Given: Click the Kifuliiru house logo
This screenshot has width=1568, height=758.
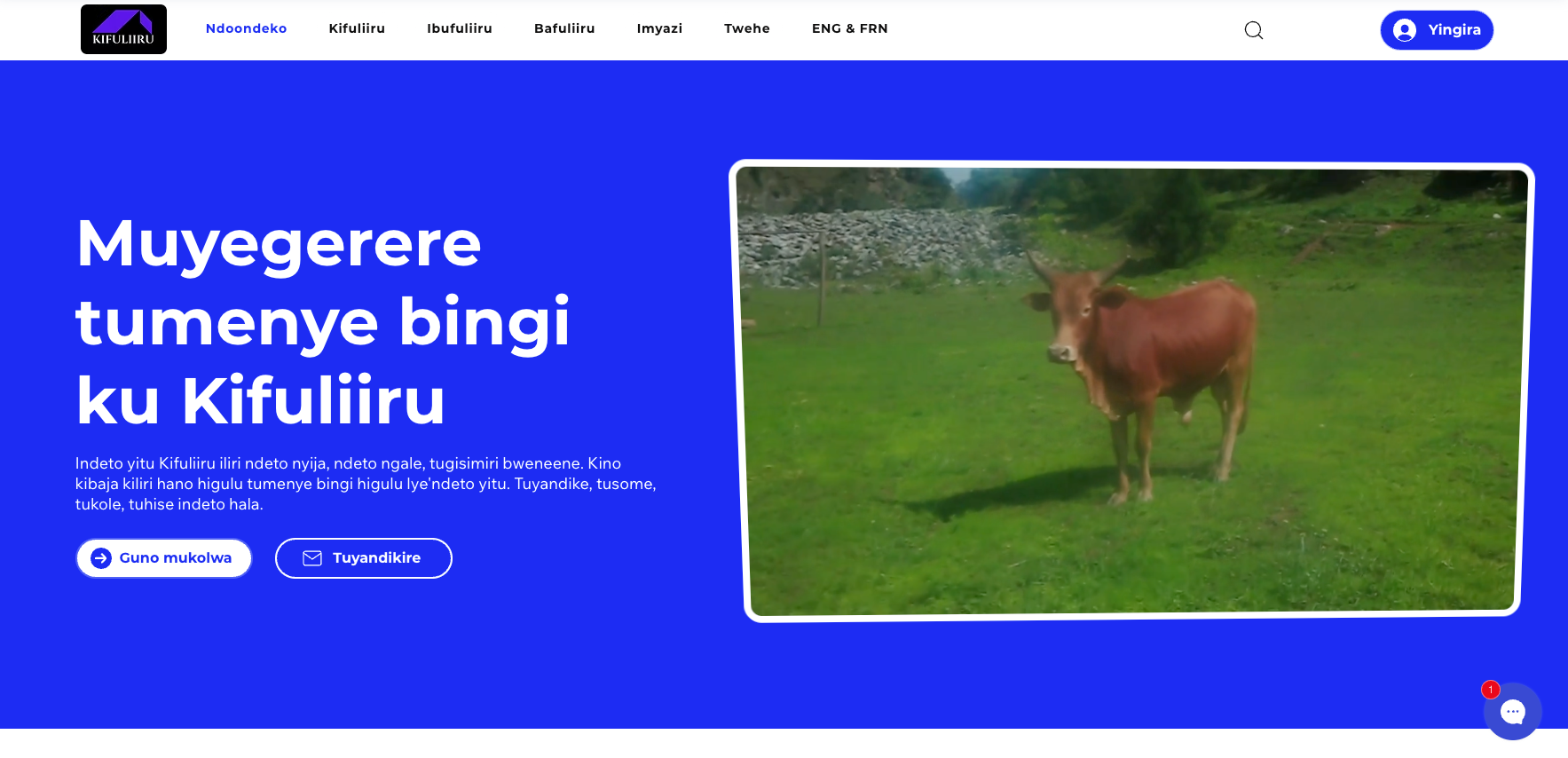Looking at the screenshot, I should (123, 29).
